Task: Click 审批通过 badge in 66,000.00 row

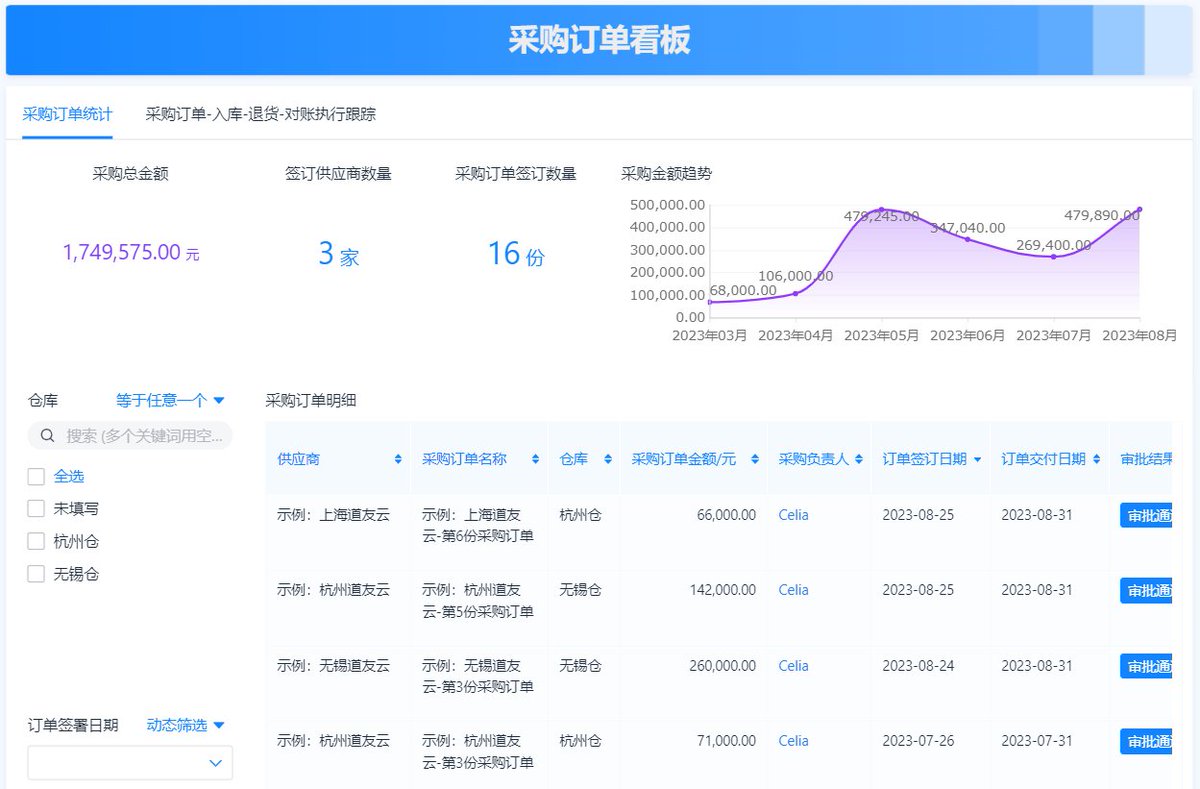Action: coord(1146,516)
